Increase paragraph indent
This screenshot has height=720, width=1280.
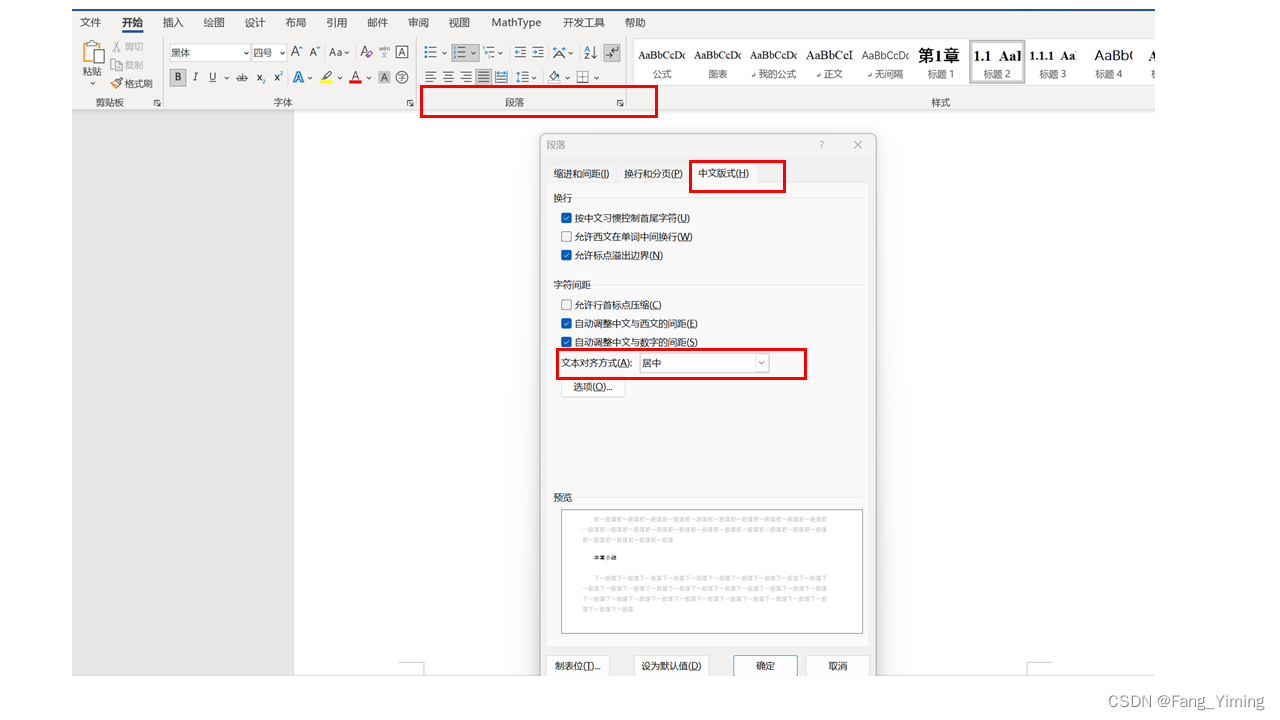click(x=538, y=52)
